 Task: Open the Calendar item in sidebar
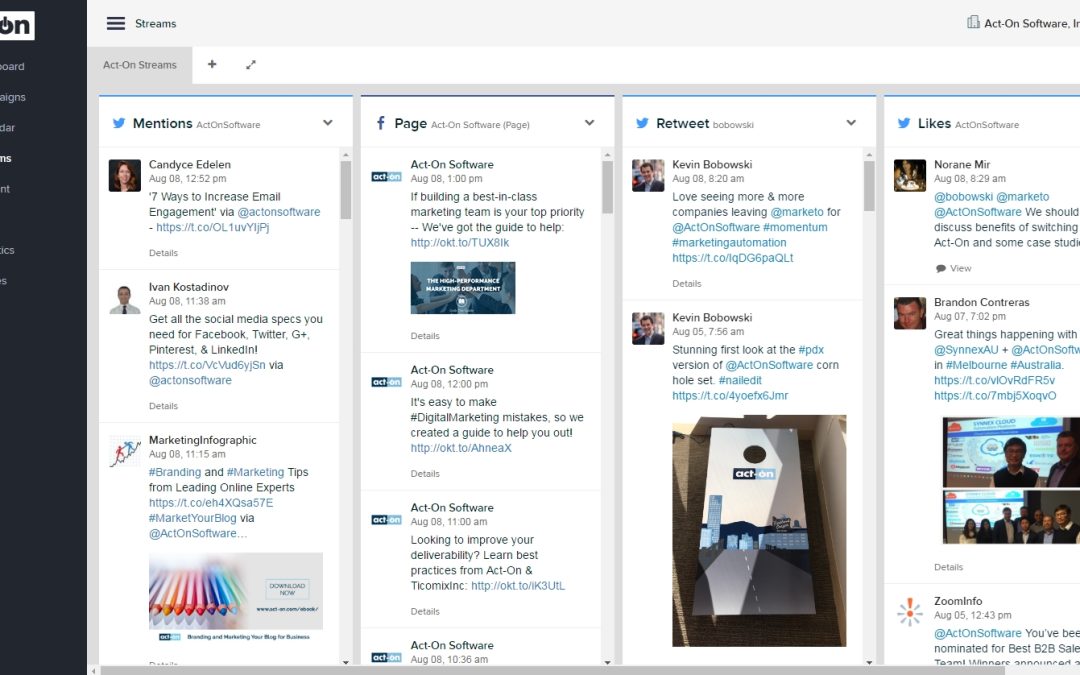pos(8,127)
